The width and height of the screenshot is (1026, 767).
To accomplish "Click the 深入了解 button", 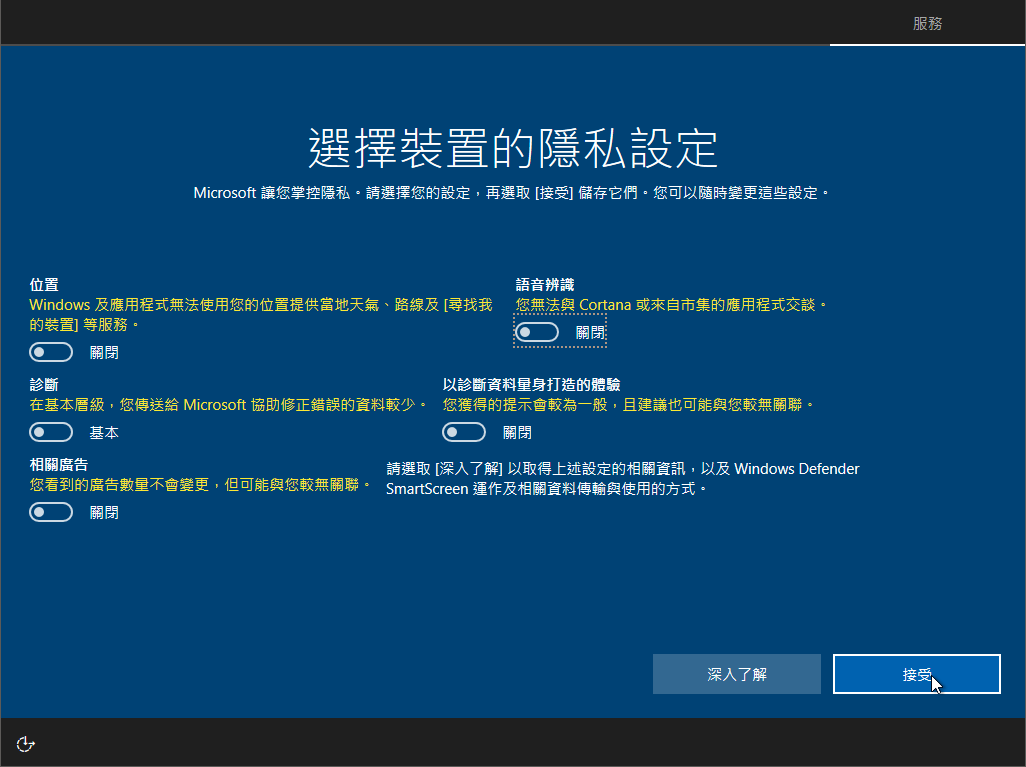I will pos(736,674).
